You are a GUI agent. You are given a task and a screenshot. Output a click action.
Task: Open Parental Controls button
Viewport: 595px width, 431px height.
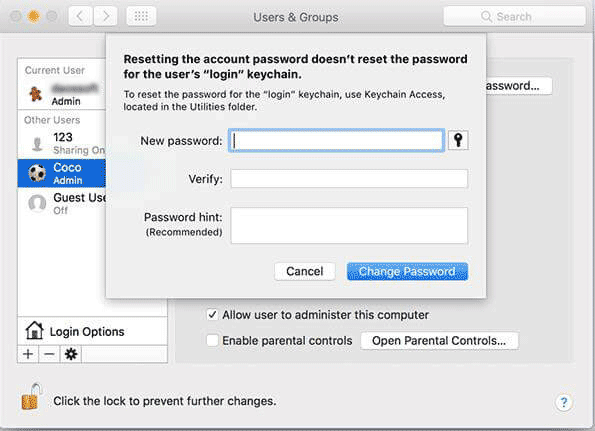[439, 341]
